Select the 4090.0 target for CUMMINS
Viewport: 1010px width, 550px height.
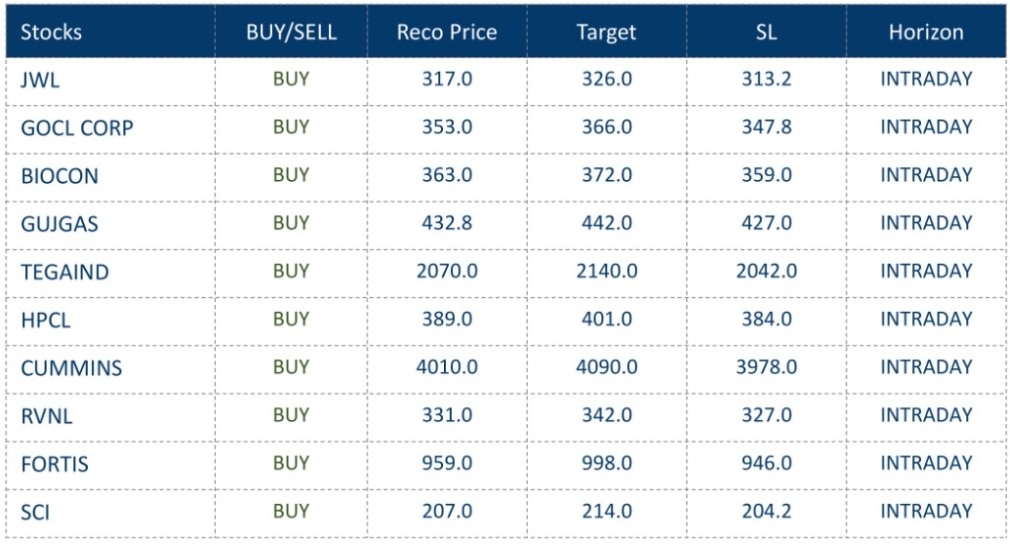tap(606, 367)
